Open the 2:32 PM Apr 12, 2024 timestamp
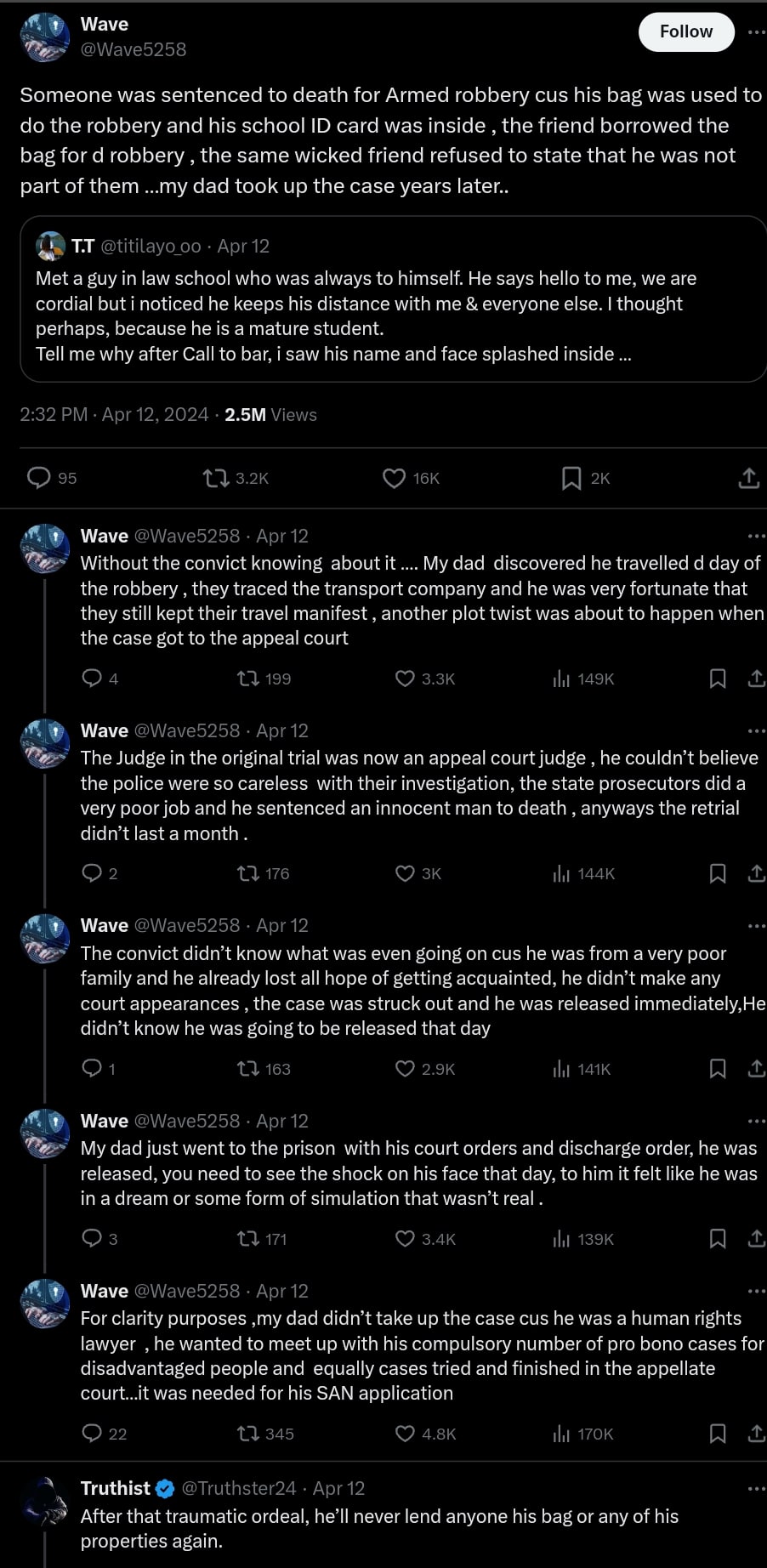 (114, 414)
